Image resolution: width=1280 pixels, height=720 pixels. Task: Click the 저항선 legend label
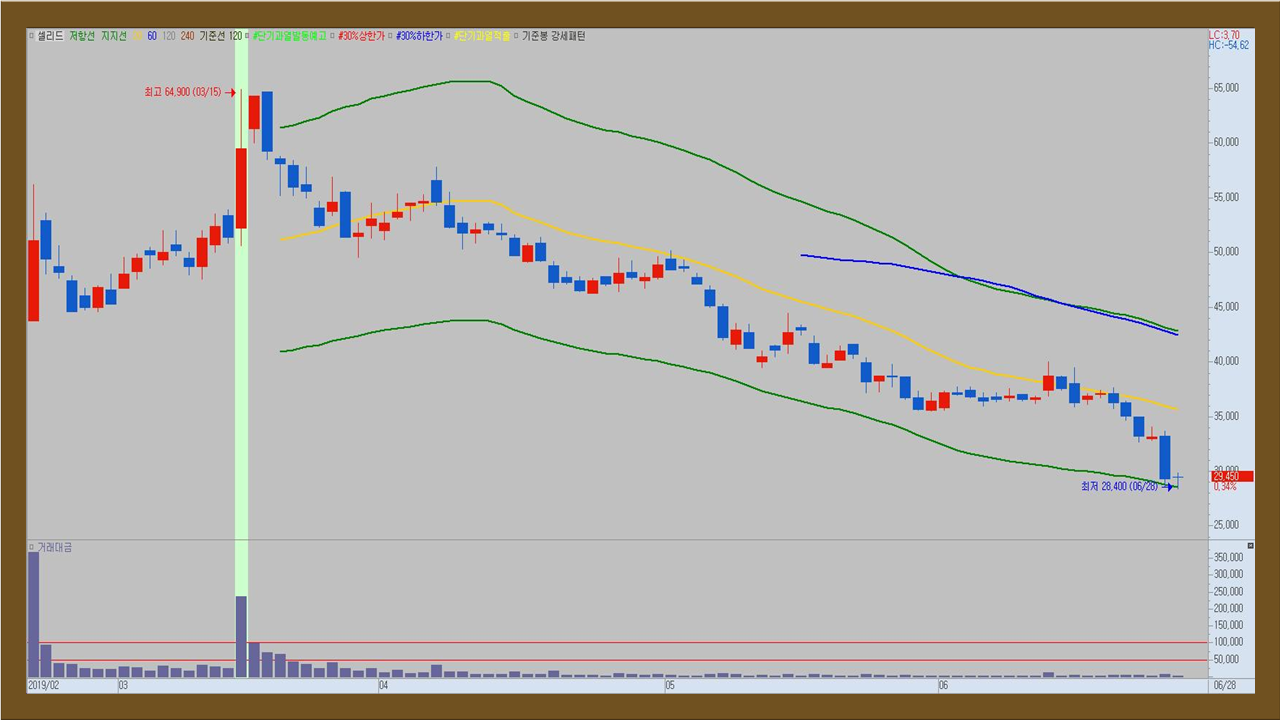[x=82, y=36]
